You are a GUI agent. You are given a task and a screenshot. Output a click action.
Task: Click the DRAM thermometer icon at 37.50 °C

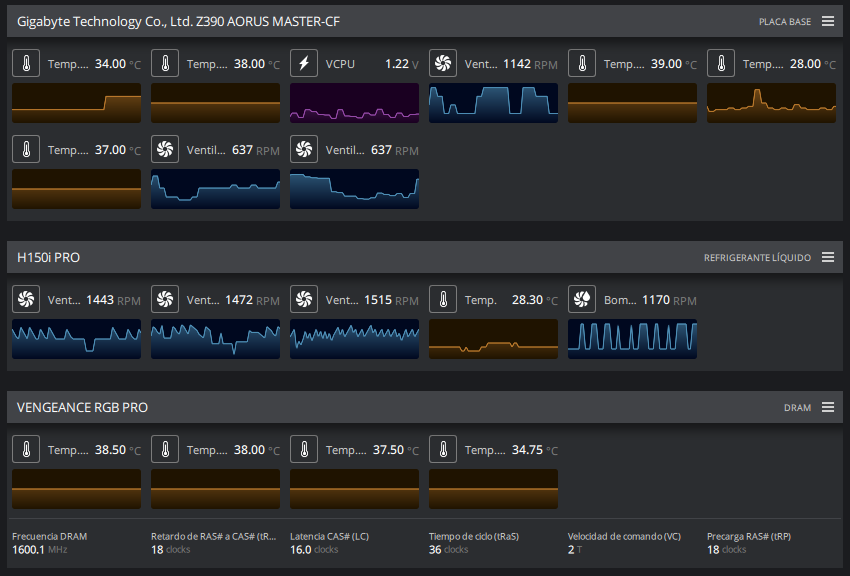pos(304,449)
